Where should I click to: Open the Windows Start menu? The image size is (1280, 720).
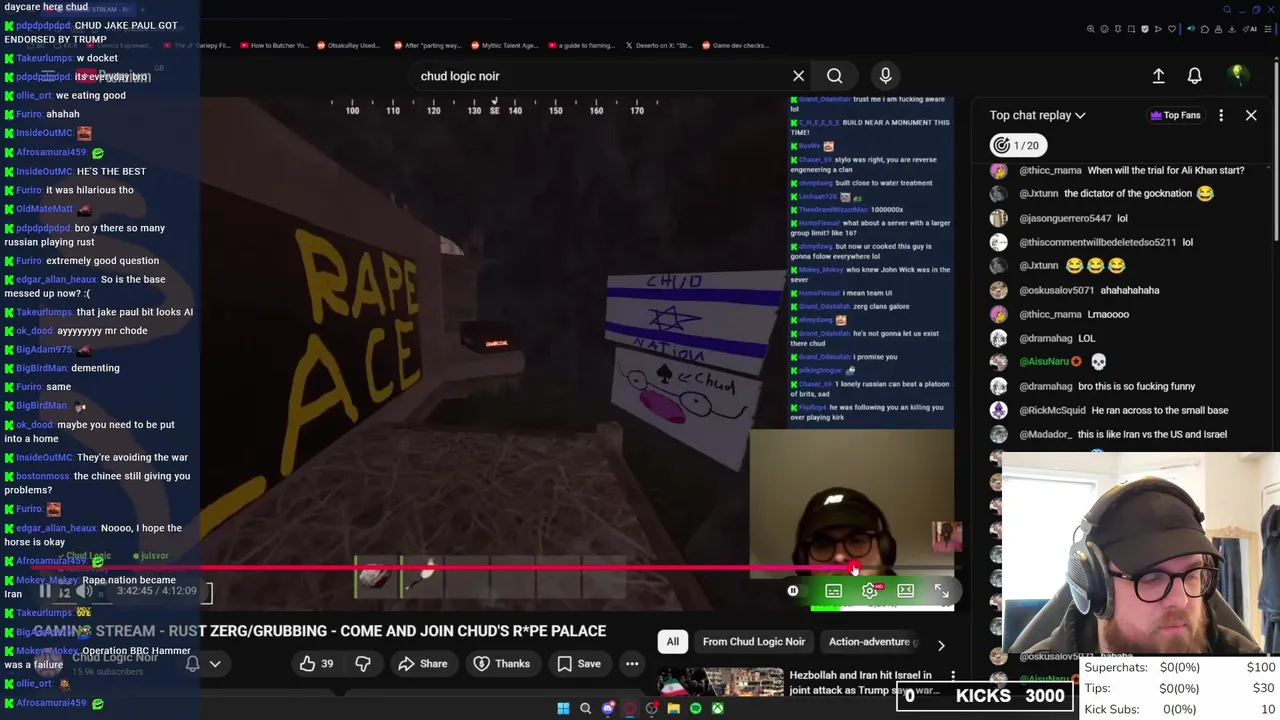[x=563, y=708]
